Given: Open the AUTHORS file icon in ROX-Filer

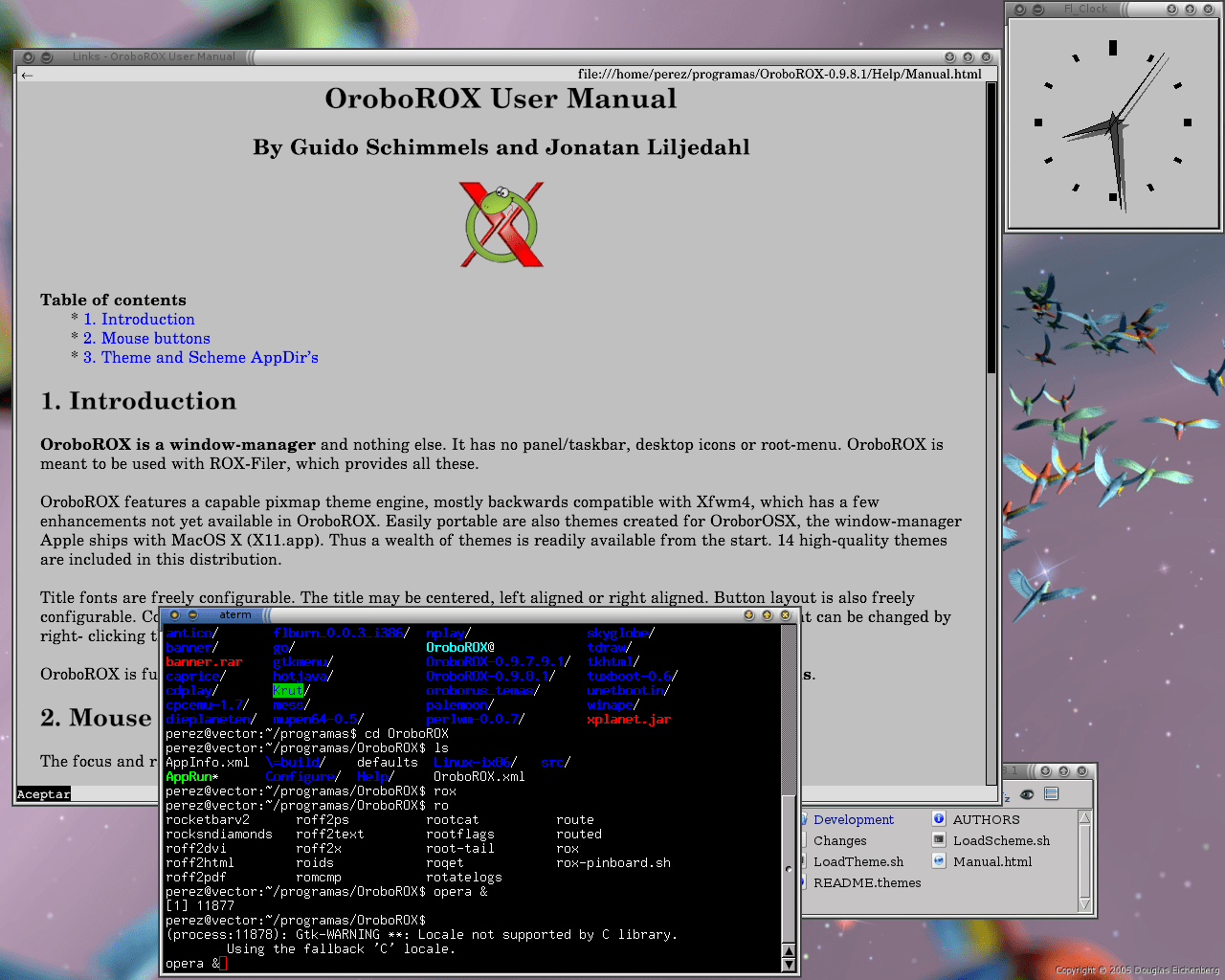Looking at the screenshot, I should tap(939, 818).
